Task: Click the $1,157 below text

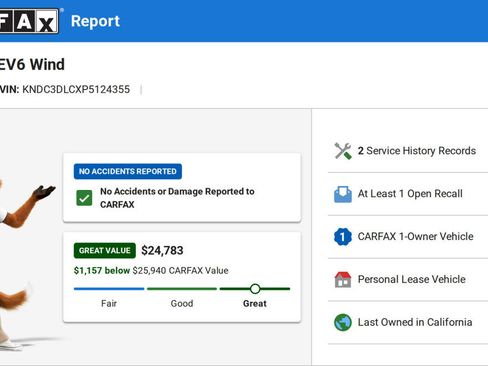Action: (102, 270)
